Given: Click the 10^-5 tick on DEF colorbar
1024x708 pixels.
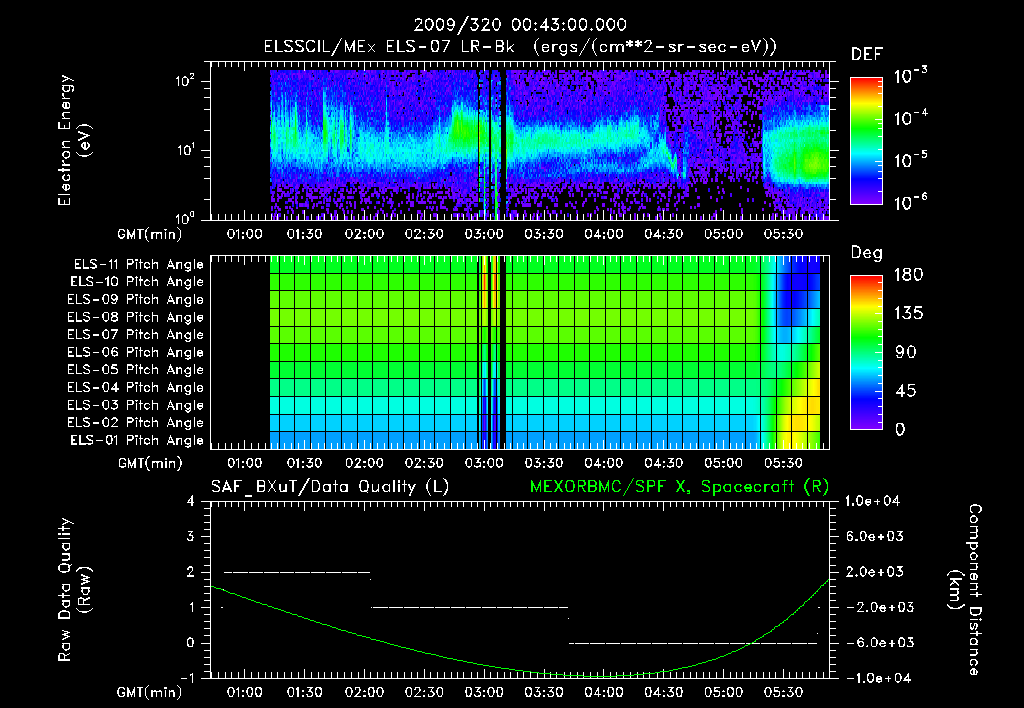Looking at the screenshot, I should point(910,161).
